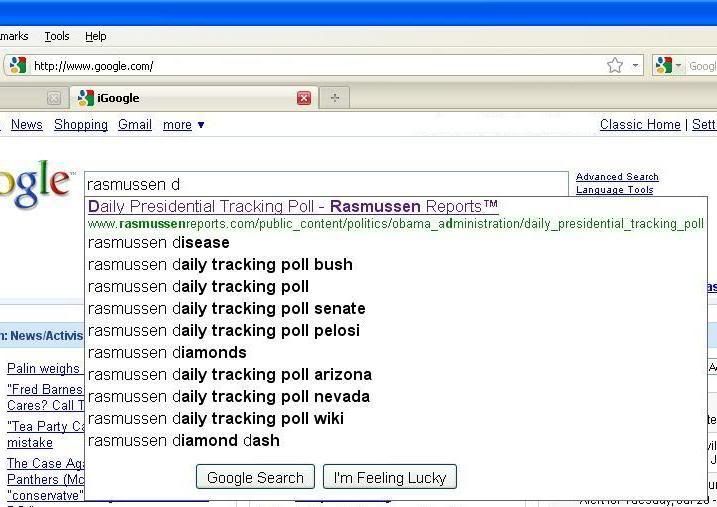Click the Google Search button
This screenshot has height=507, width=717.
tap(255, 477)
